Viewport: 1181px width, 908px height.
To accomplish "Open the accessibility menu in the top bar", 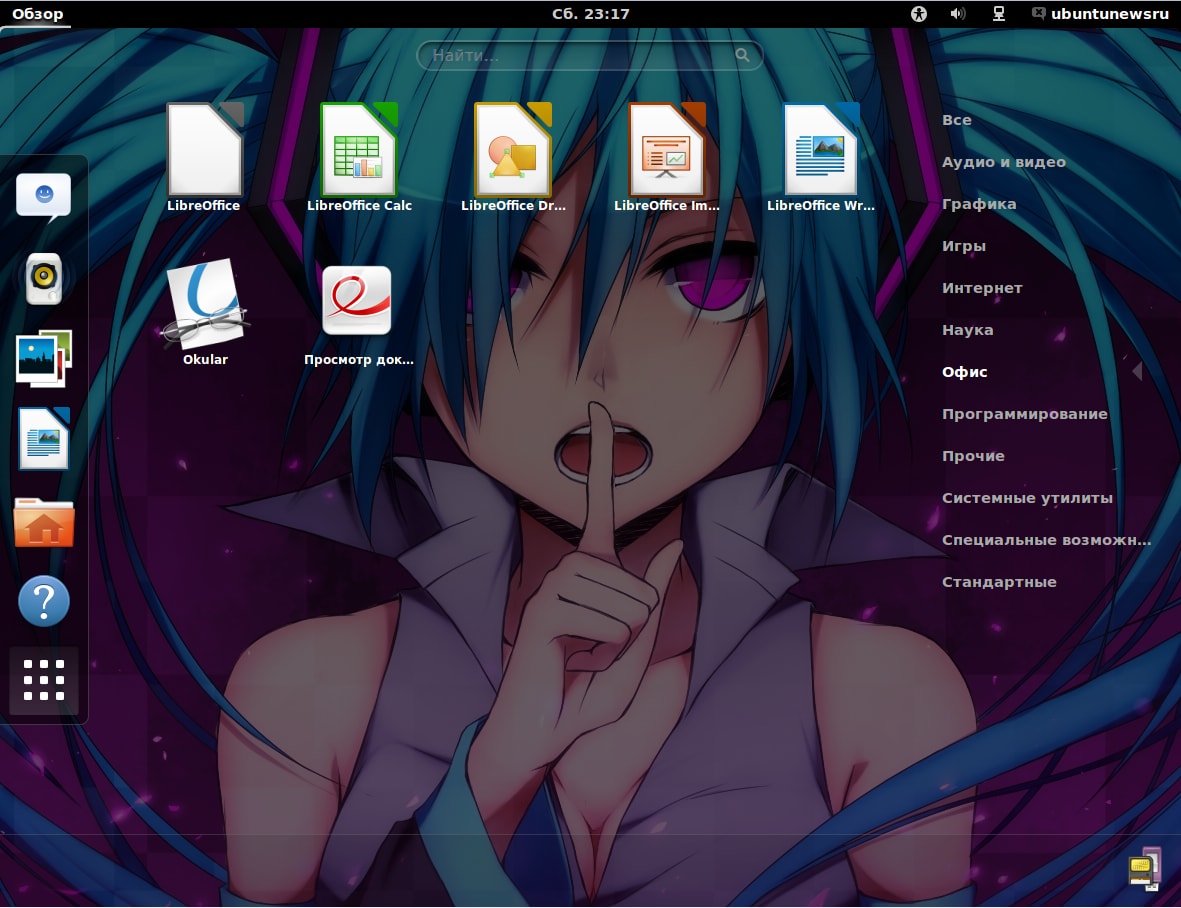I will [x=918, y=13].
